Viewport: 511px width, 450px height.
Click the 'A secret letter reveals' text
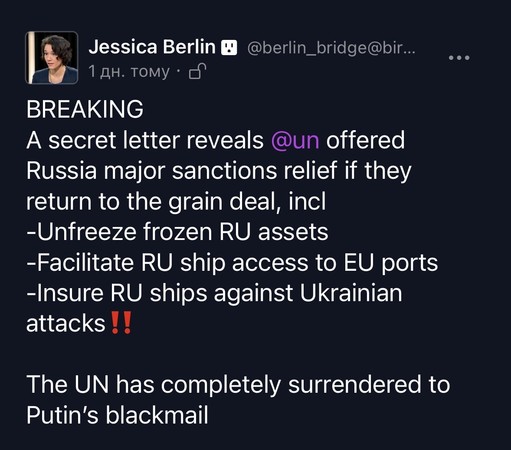(145, 140)
